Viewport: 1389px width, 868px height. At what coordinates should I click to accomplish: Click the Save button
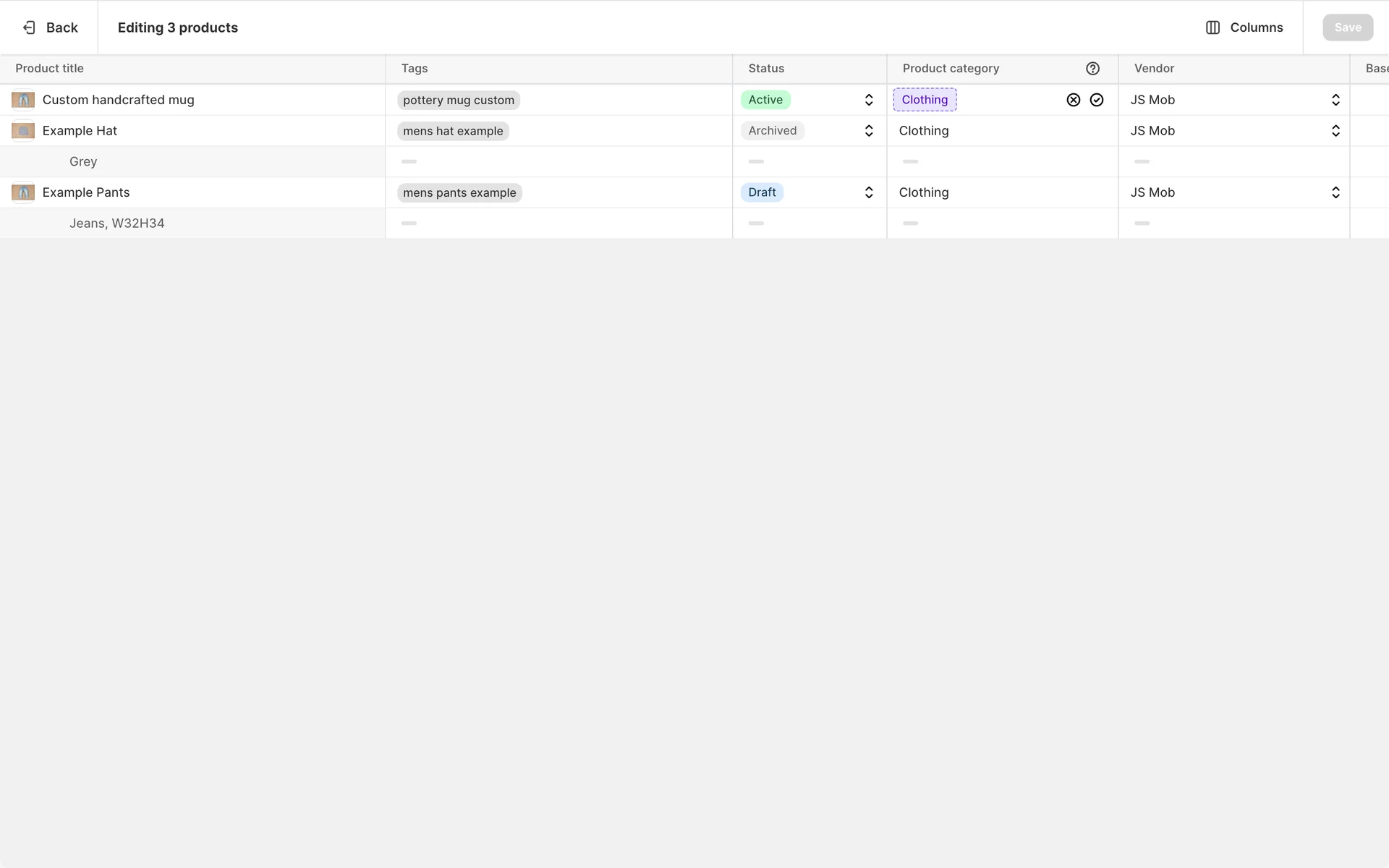point(1347,27)
